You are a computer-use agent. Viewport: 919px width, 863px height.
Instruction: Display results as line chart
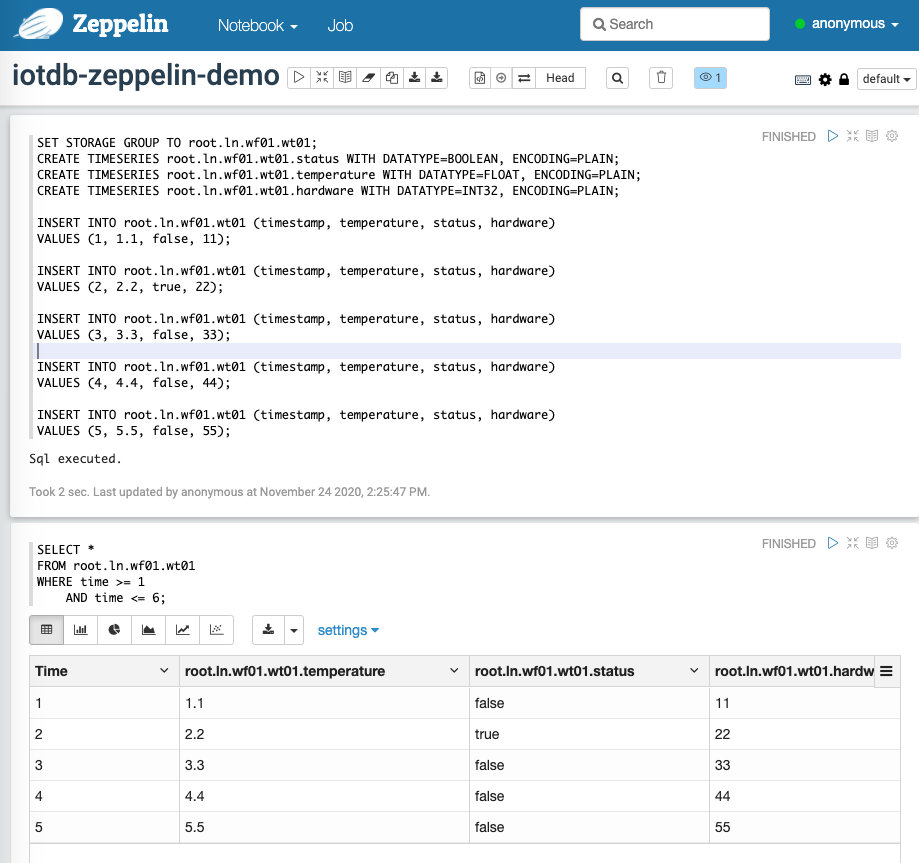coord(182,629)
